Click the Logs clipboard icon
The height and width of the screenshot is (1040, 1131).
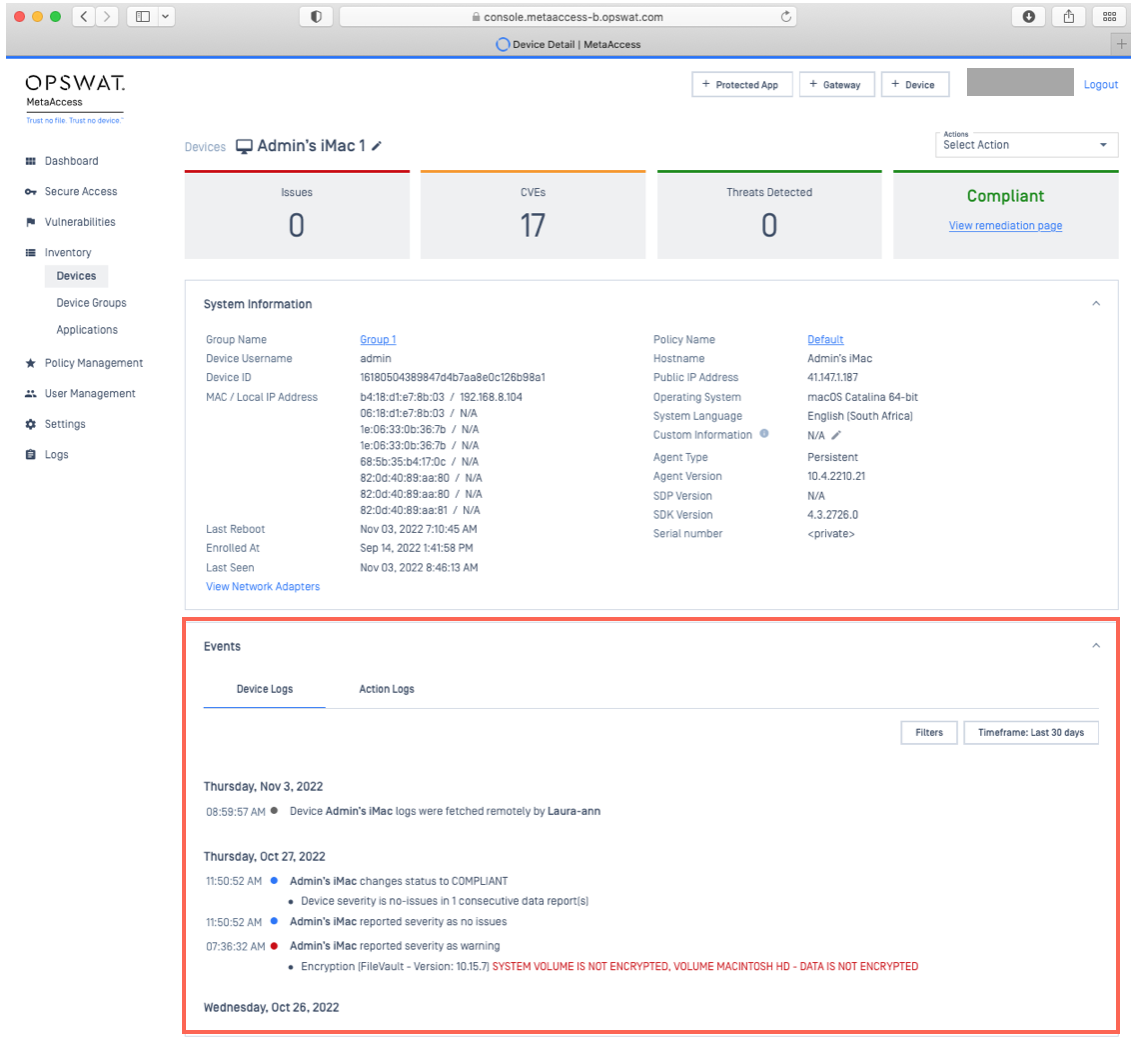coord(30,454)
